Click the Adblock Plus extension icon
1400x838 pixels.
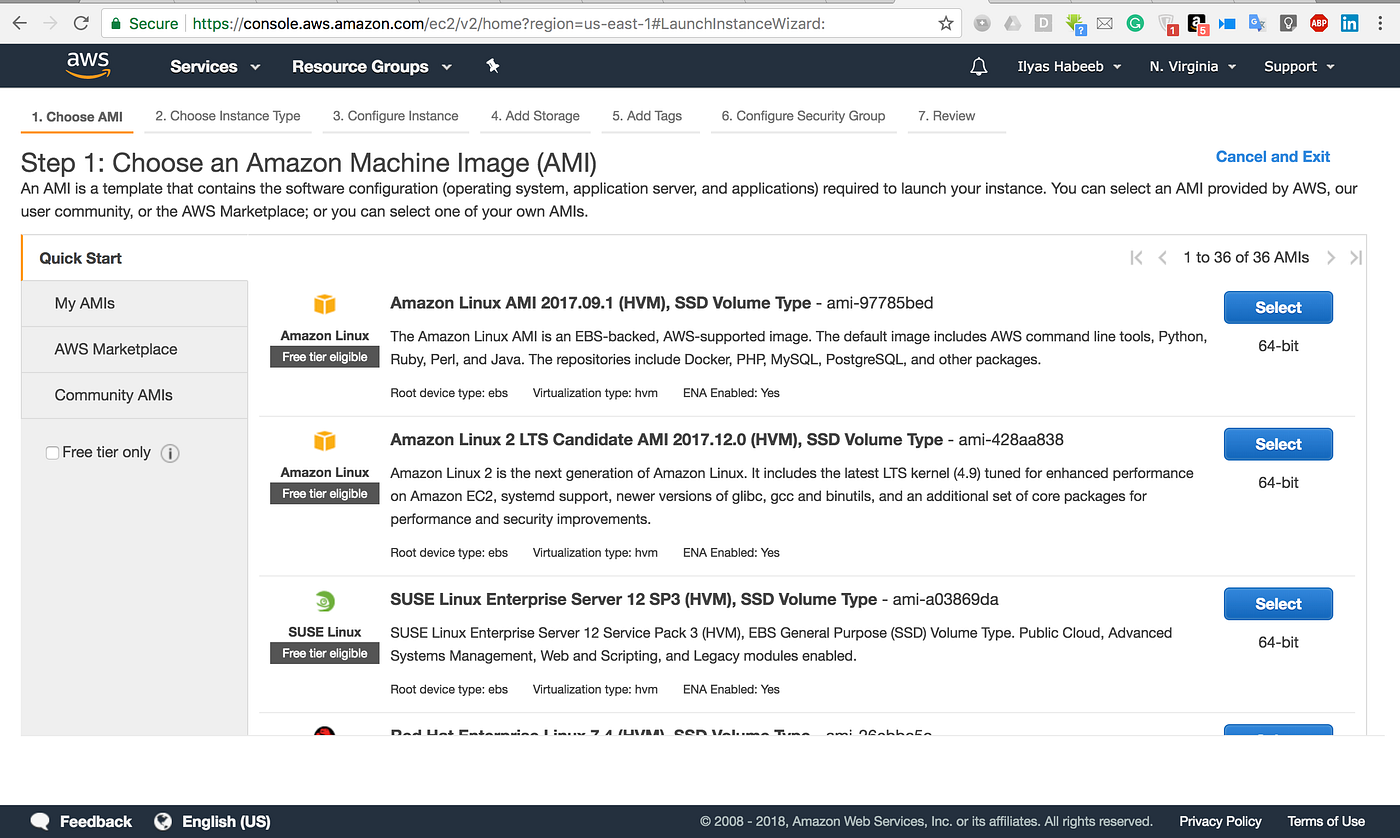tap(1318, 22)
